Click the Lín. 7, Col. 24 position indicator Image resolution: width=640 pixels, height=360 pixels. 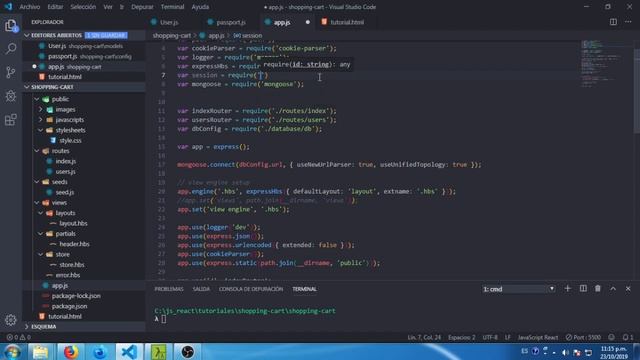[x=424, y=338]
